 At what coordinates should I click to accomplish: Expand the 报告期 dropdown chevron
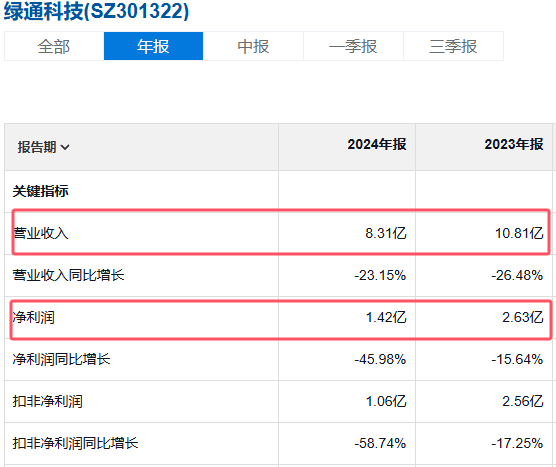(65, 147)
